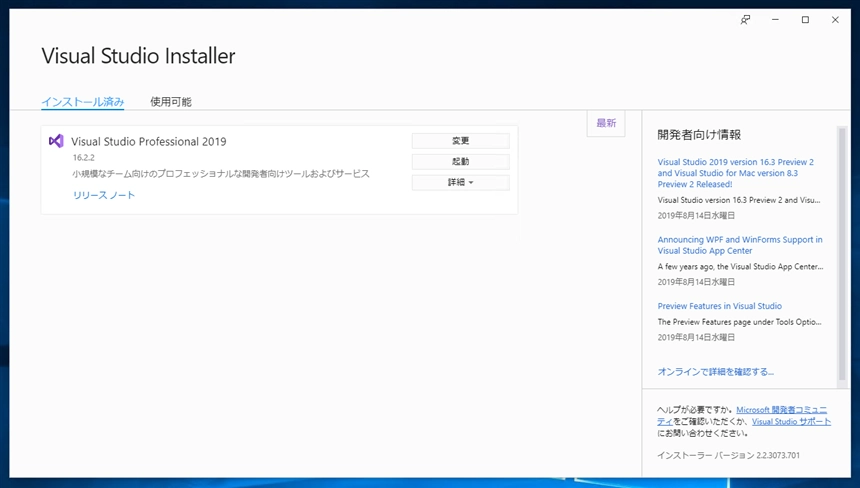Open Announcing WPF and WinForms Support article
The height and width of the screenshot is (488, 860).
(x=740, y=245)
